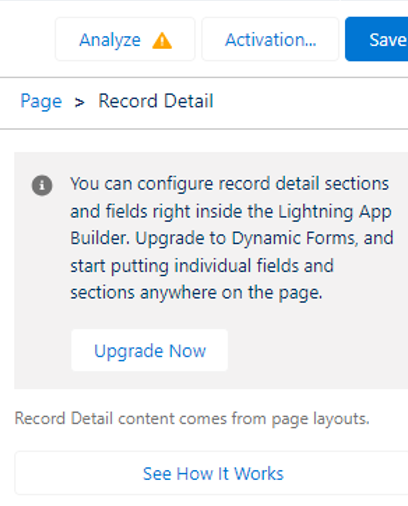
Task: Click the word 'Works' in bottom button
Action: [259, 474]
